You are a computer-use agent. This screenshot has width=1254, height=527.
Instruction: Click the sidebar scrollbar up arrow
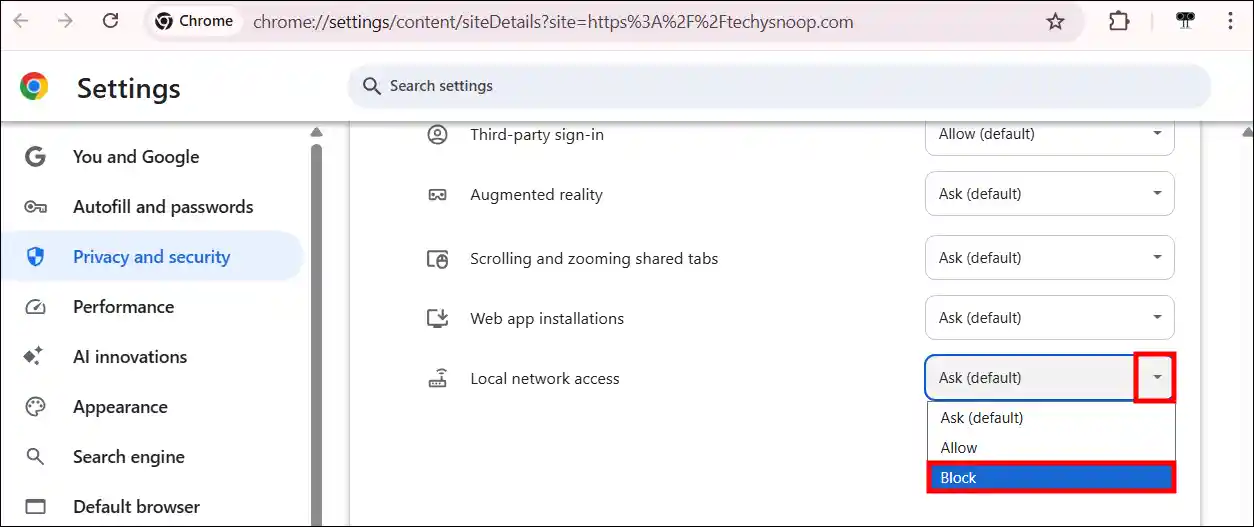click(x=316, y=132)
